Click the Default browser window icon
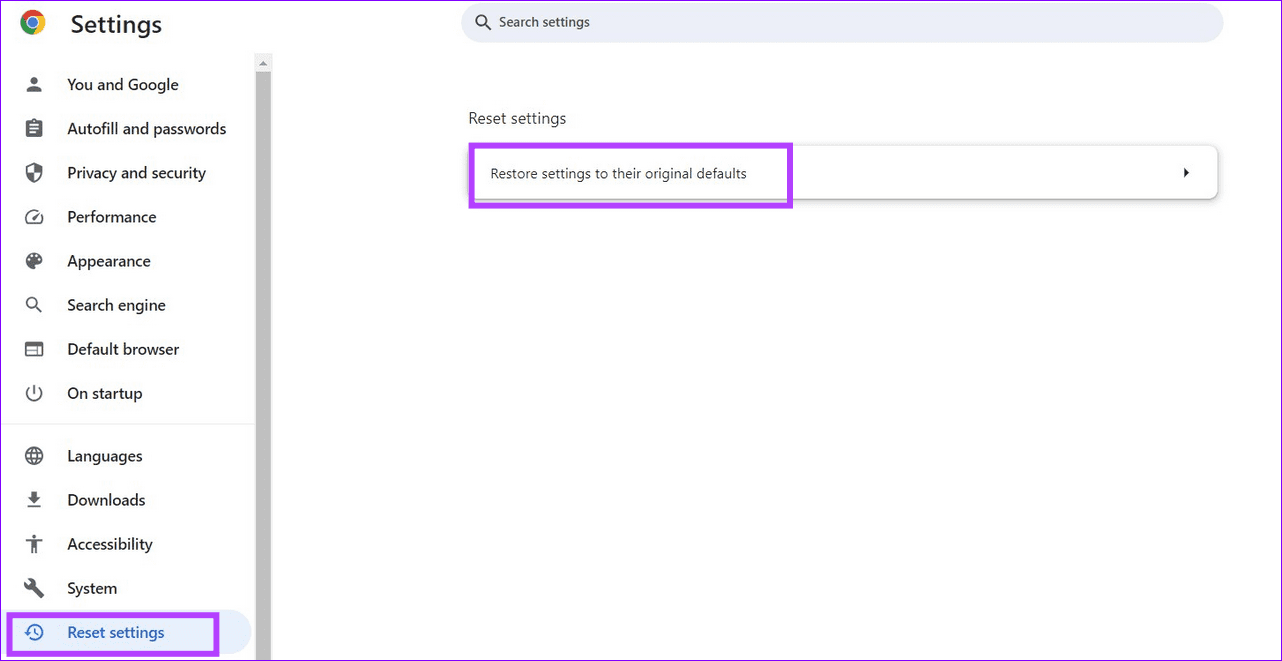The image size is (1282, 661). (x=34, y=349)
